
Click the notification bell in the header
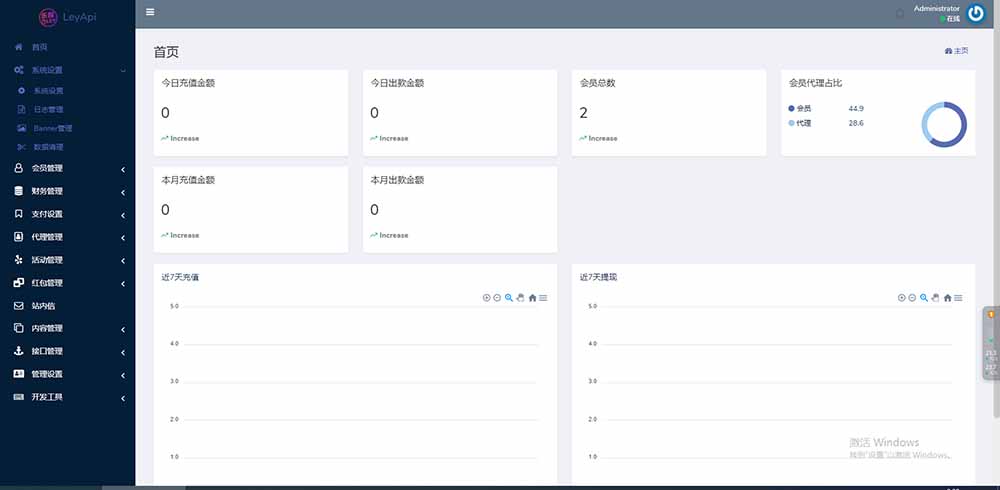tap(900, 14)
